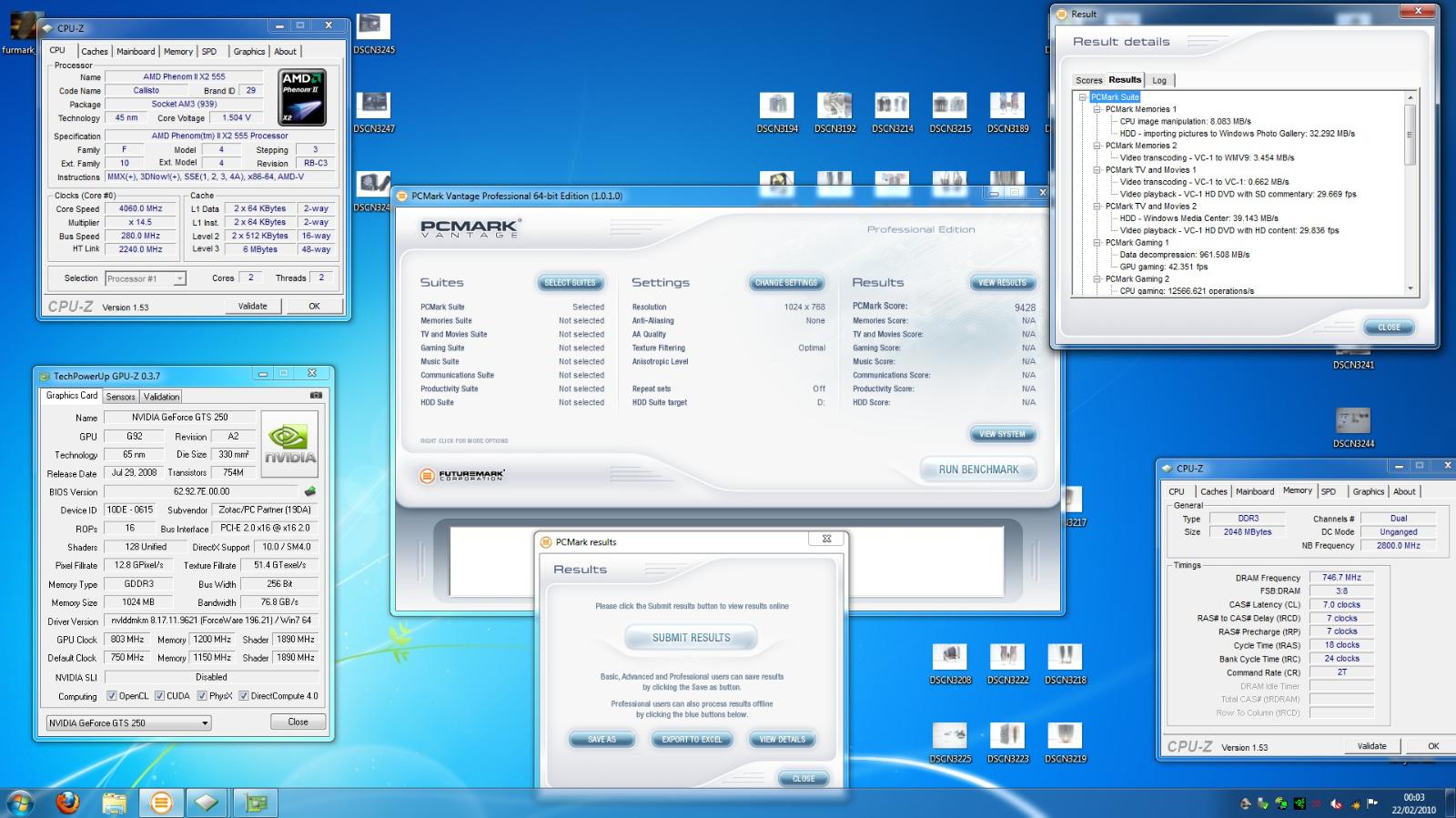Collapse the PCMark TV and Movies 2 node
This screenshot has height=818, width=1456.
pos(1097,207)
